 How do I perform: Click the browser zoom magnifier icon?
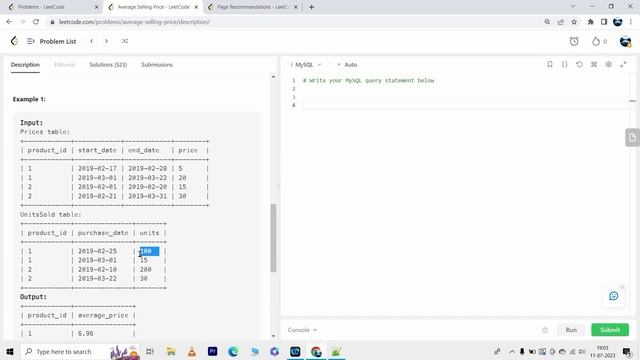(547, 22)
